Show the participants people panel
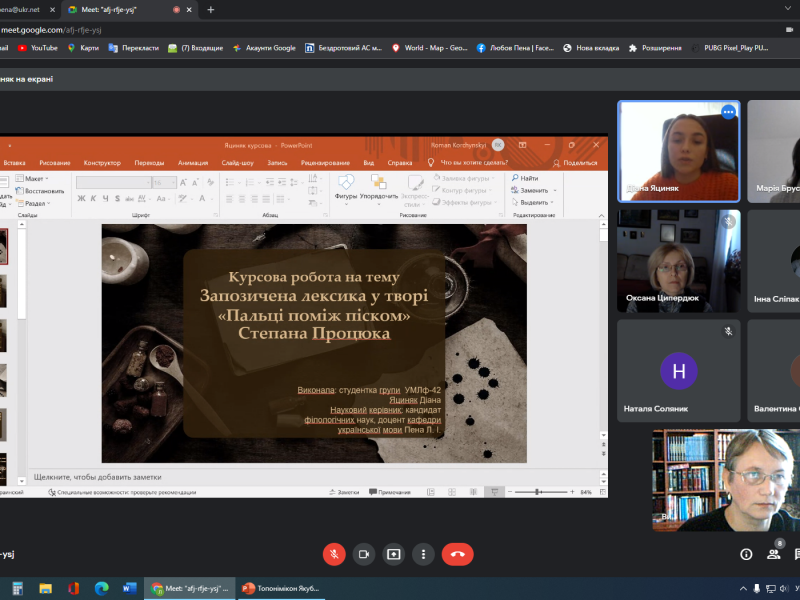Viewport: 800px width, 600px height. [774, 554]
